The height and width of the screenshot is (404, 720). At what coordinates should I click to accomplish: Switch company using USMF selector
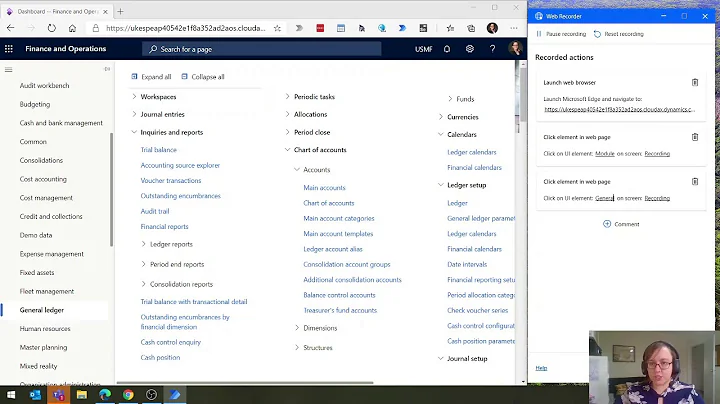click(x=423, y=49)
